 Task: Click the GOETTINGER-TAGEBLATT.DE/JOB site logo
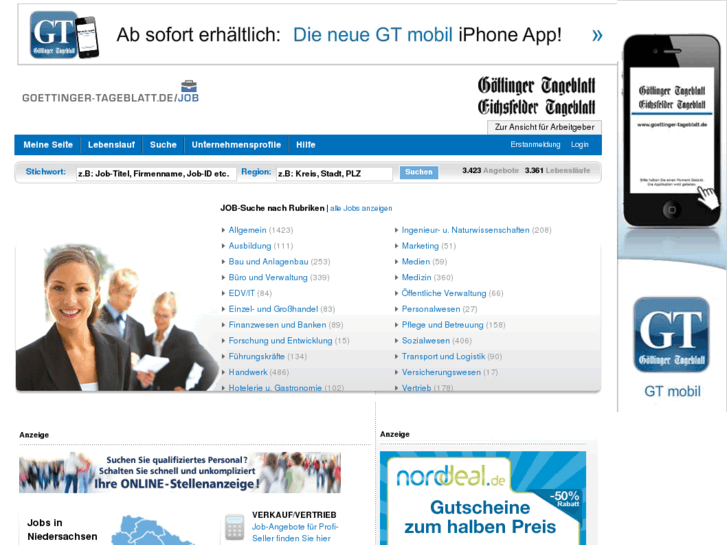pyautogui.click(x=110, y=92)
